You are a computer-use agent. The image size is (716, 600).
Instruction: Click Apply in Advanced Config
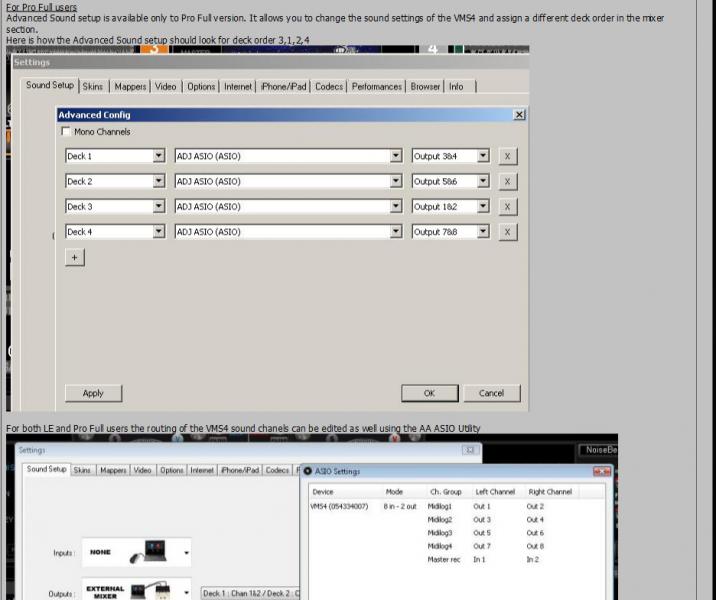click(93, 393)
